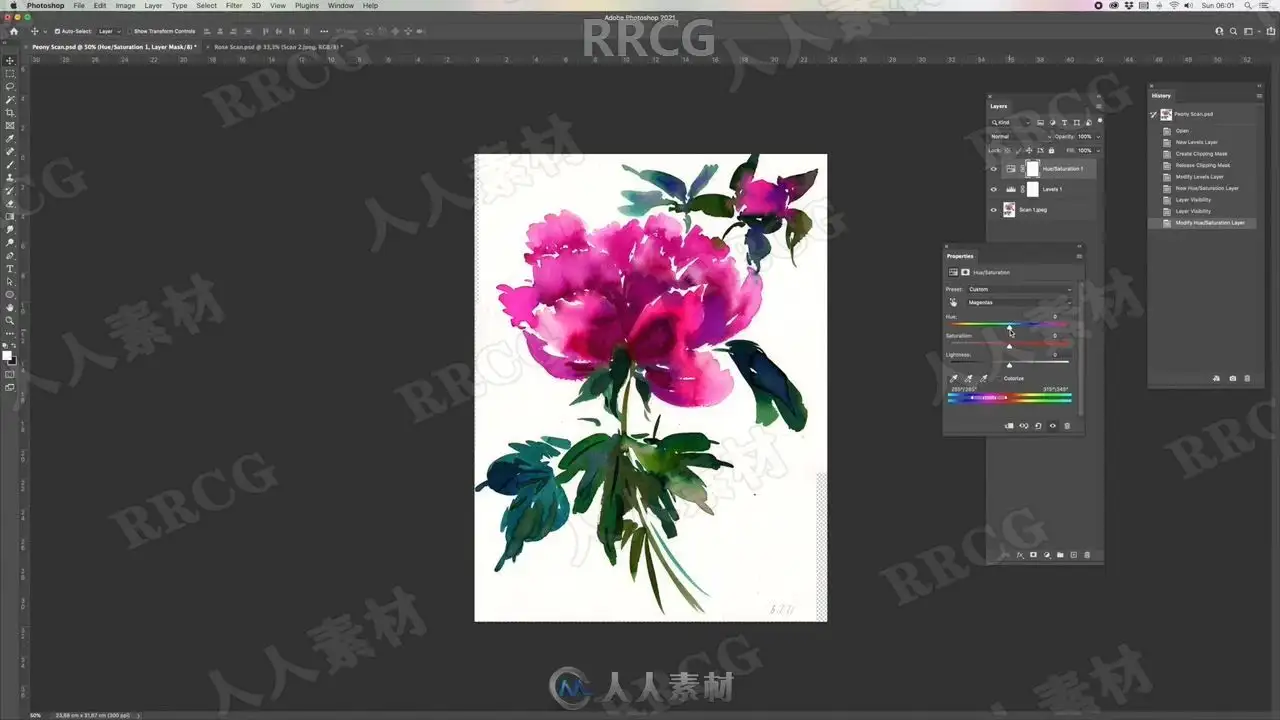Clip adjustment to layer below icon

click(x=1009, y=426)
